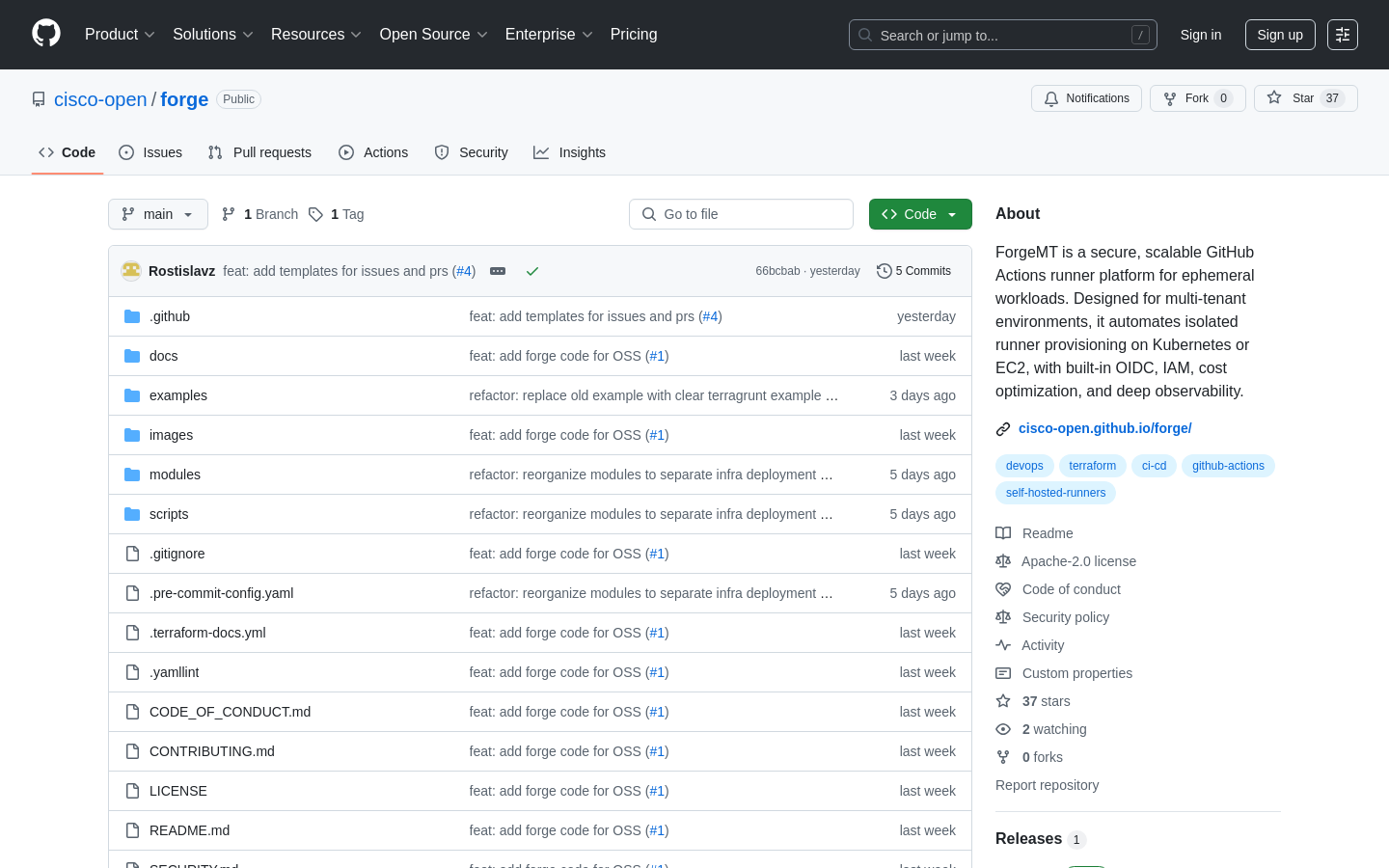Click the Notifications bell button
This screenshot has height=868, width=1389.
click(x=1086, y=98)
